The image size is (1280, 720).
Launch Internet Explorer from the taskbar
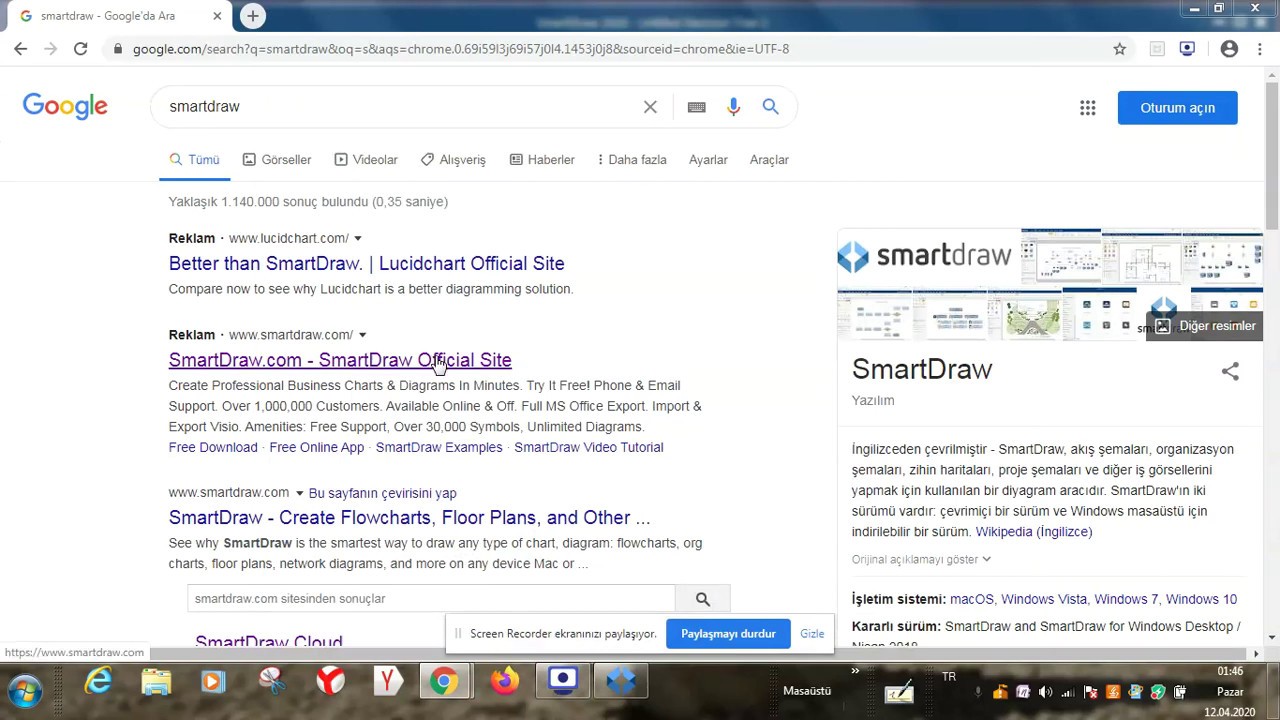(x=98, y=682)
